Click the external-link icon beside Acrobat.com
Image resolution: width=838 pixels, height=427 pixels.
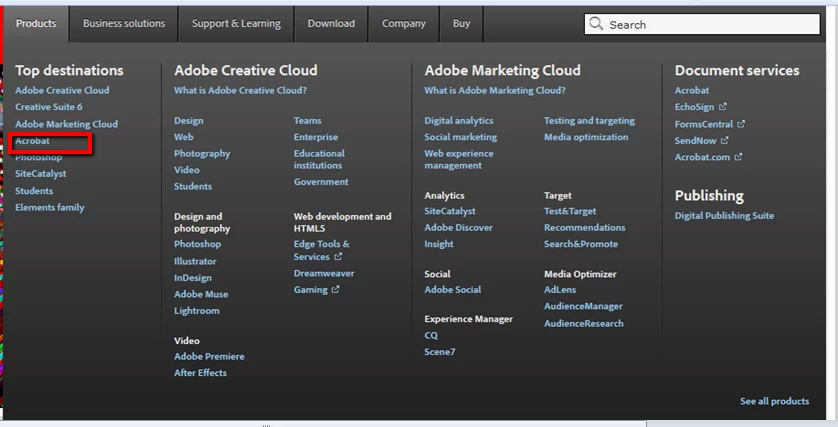pyautogui.click(x=738, y=157)
